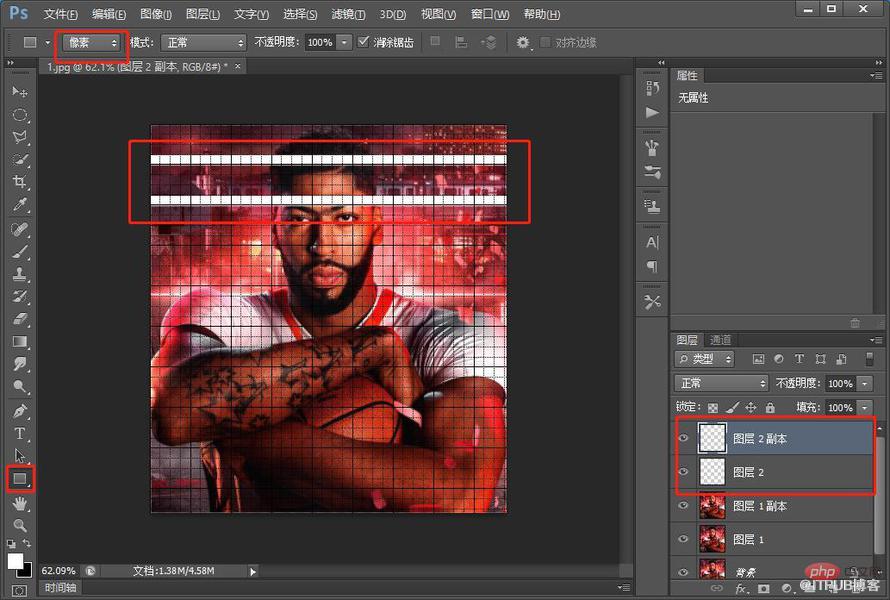Select the Eraser tool
The width and height of the screenshot is (890, 600).
20,319
